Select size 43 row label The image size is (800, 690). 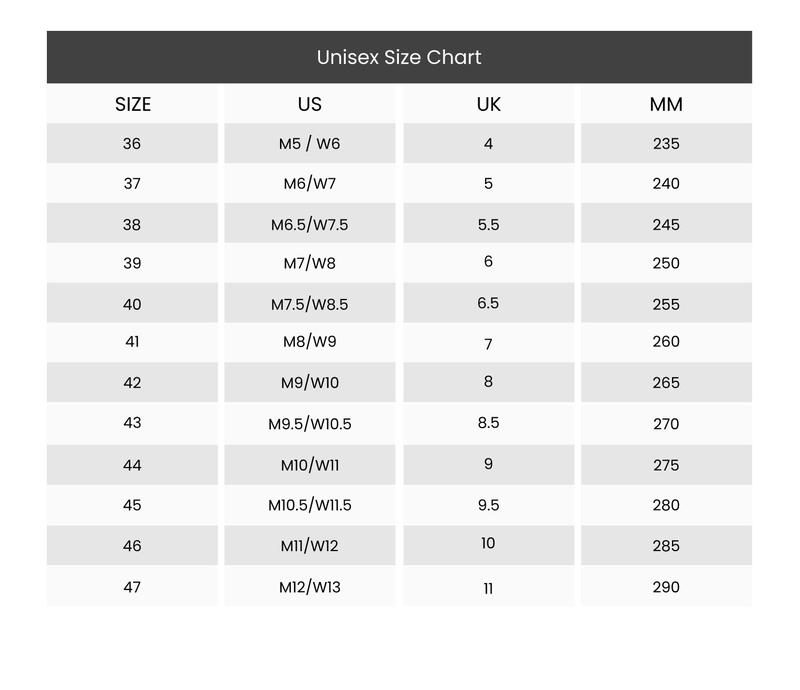tap(132, 422)
